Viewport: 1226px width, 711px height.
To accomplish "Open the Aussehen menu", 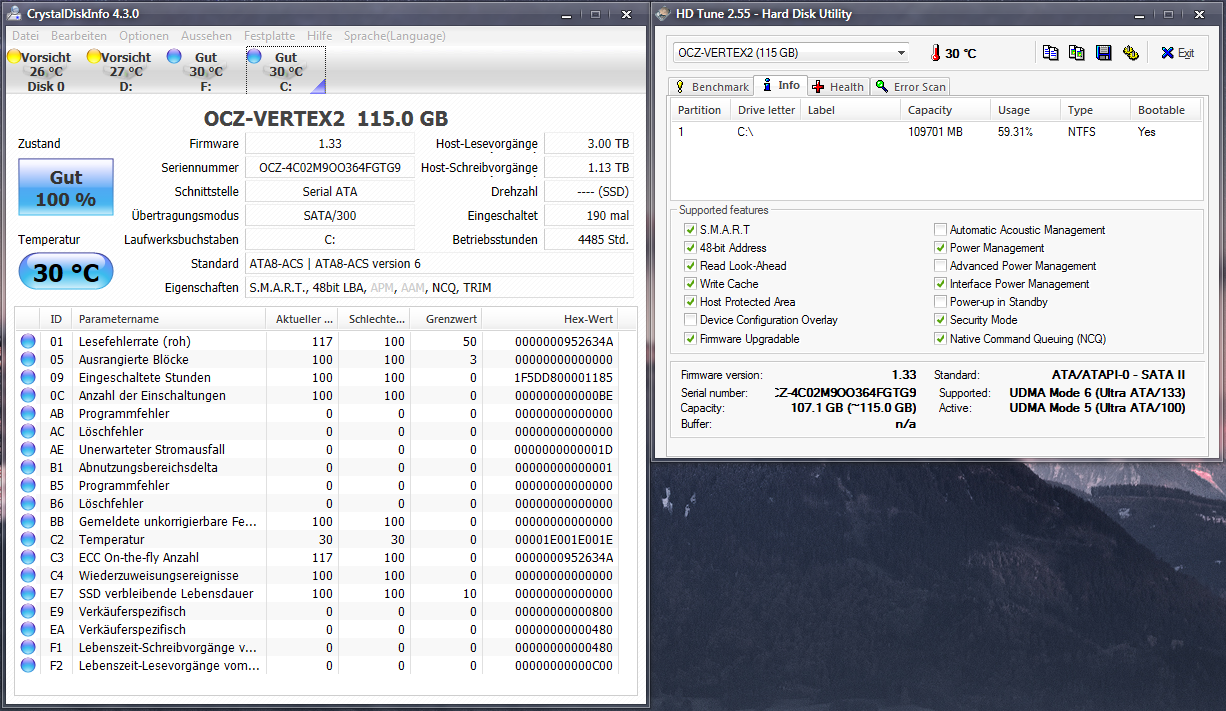I will (x=207, y=36).
